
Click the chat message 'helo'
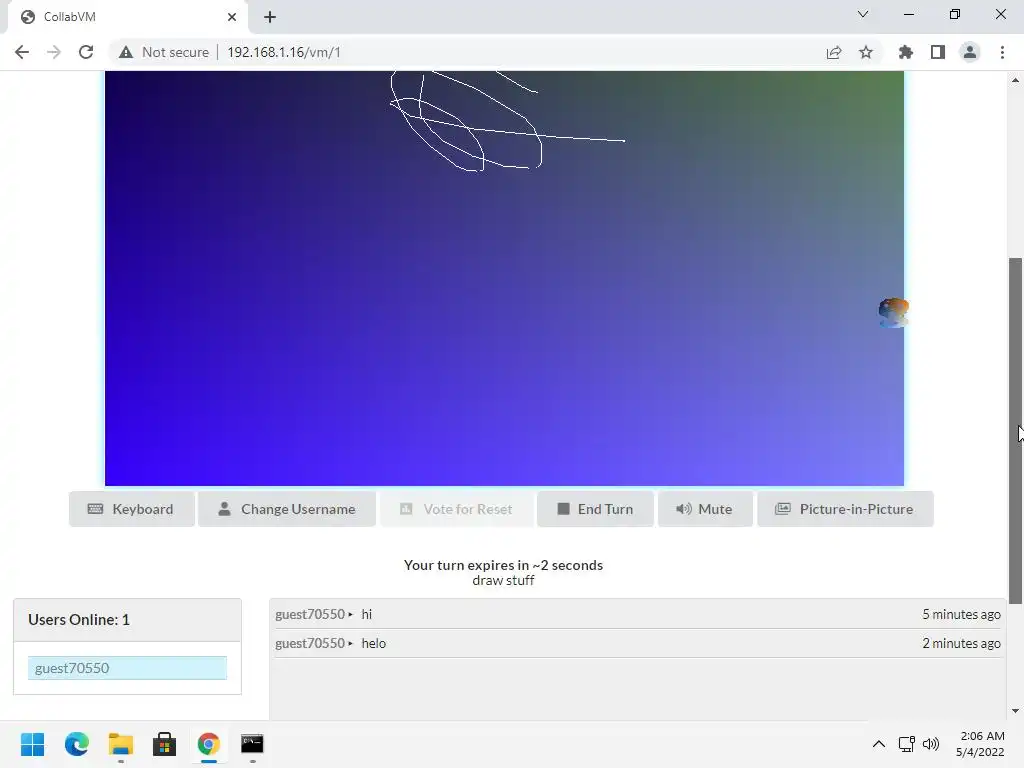click(x=374, y=643)
